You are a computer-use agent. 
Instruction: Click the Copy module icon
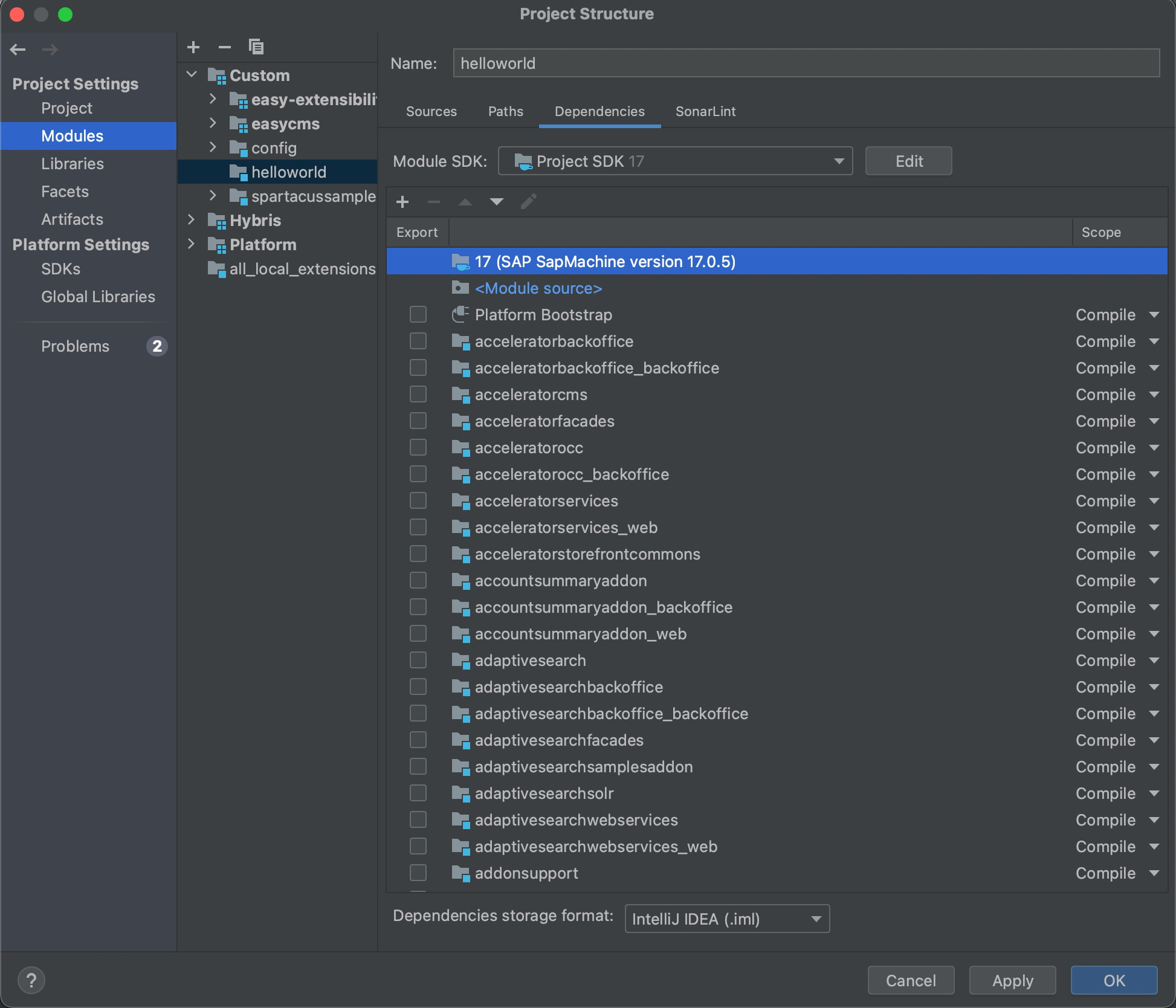tap(256, 47)
